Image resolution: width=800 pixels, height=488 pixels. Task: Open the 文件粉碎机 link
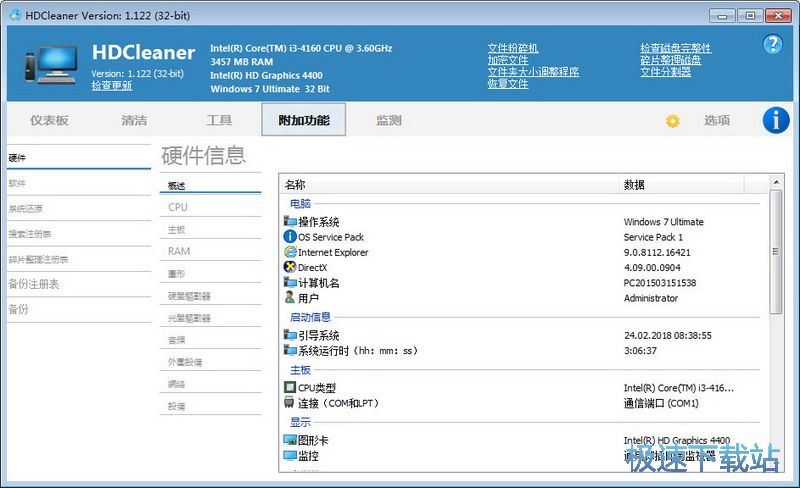click(513, 48)
